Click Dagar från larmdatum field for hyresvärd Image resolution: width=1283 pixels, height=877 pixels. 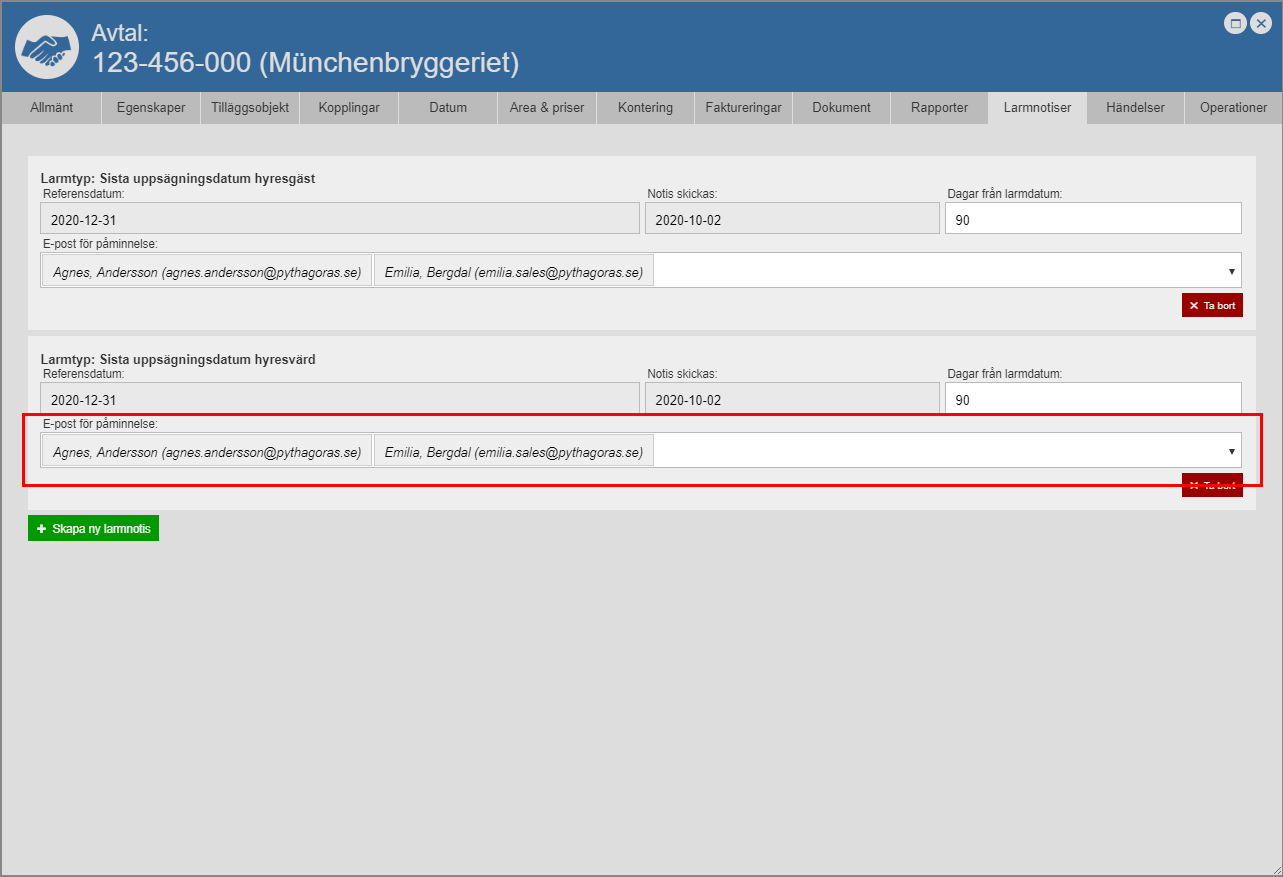coord(1092,399)
